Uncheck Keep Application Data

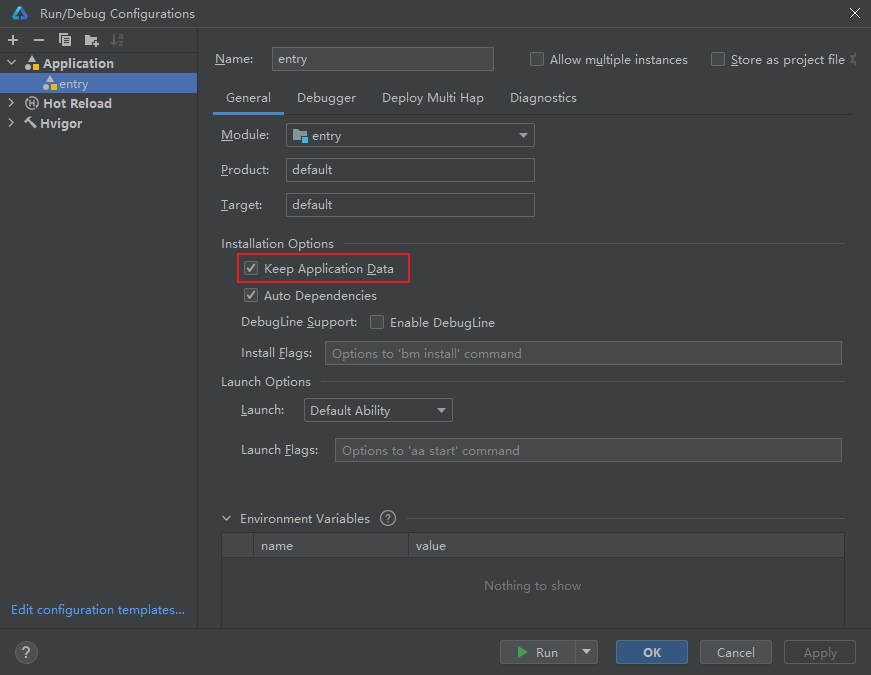click(x=251, y=268)
